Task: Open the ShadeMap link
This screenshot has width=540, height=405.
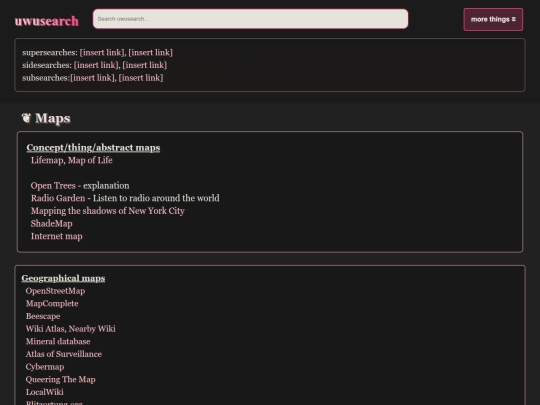Action: tap(52, 224)
